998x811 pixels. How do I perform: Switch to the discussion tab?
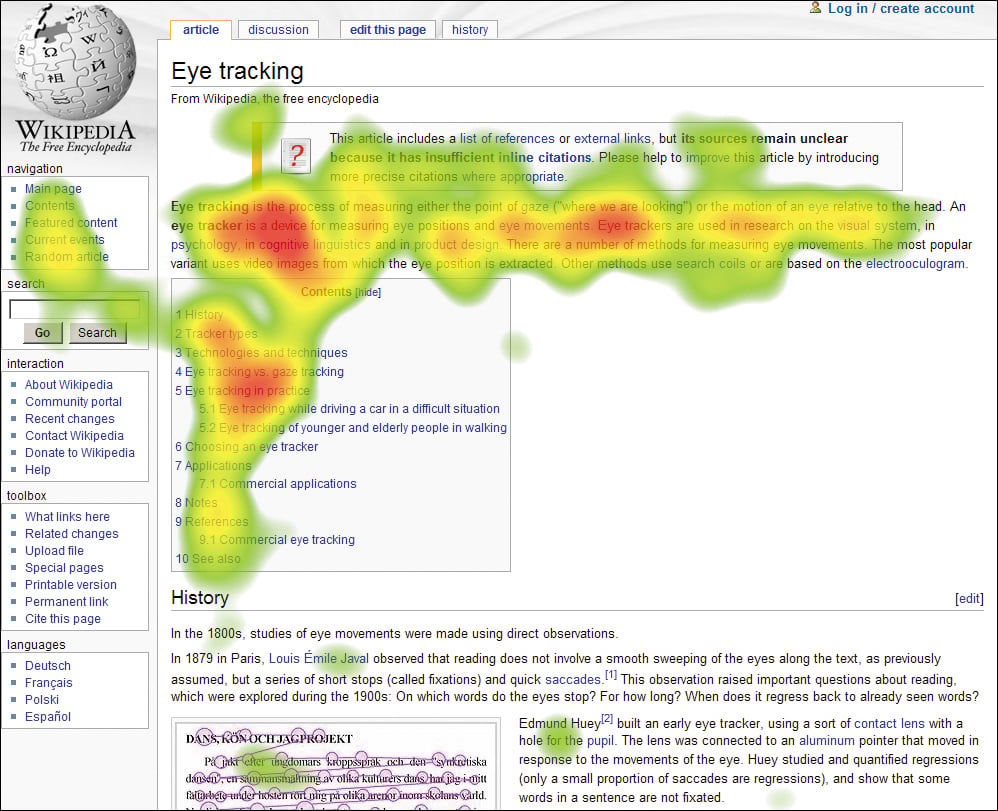click(278, 30)
